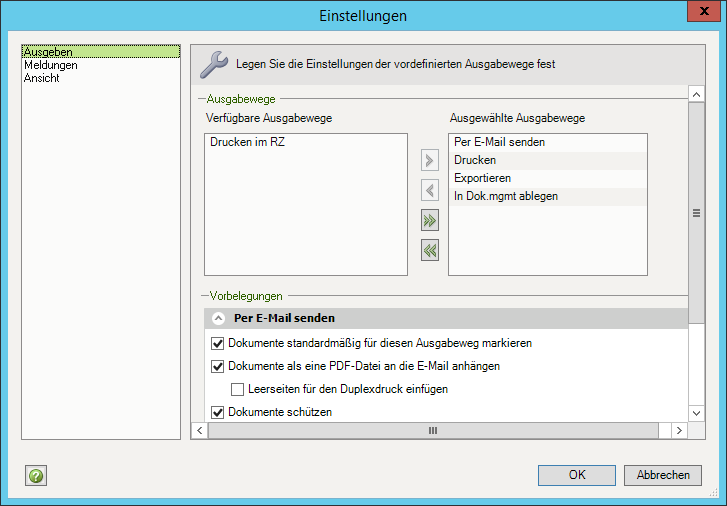
Task: Click the double left arrow remove-all button
Action: [x=430, y=250]
